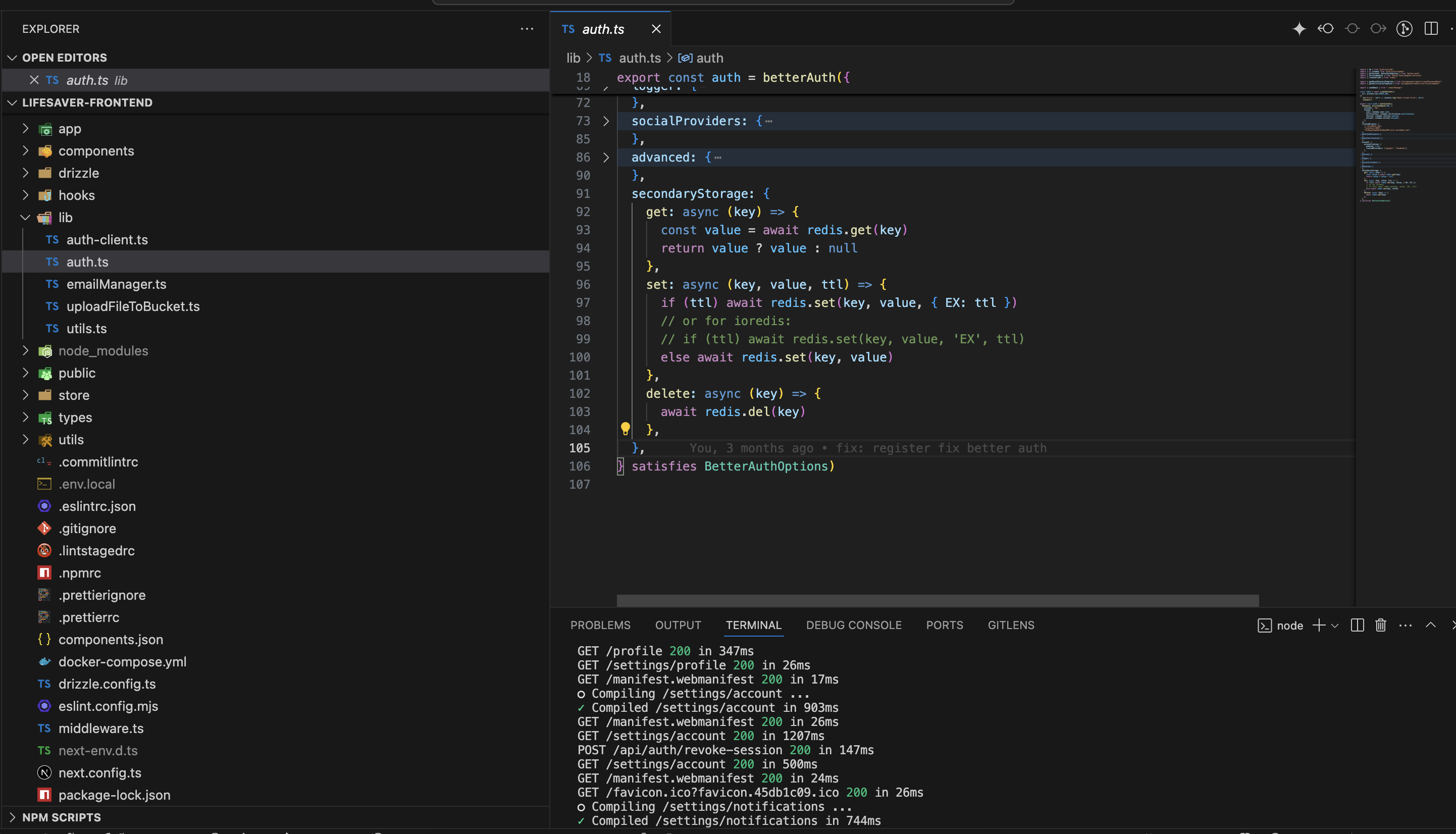The width and height of the screenshot is (1456, 834).
Task: Click the auth.ts breadcrumb segment
Action: coord(630,58)
